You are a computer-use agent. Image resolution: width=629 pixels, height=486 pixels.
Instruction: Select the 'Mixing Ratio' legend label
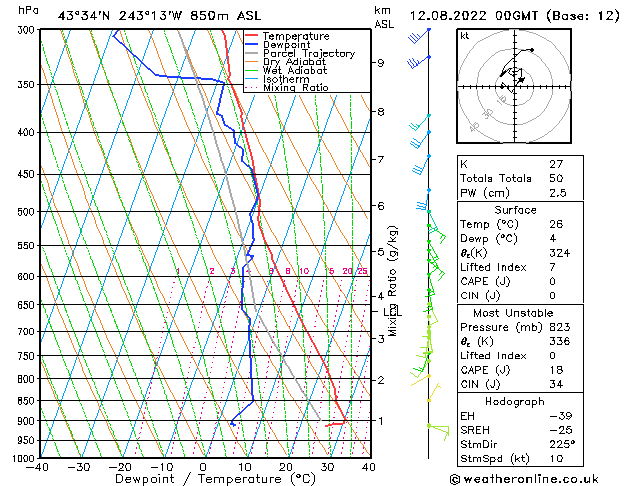(x=296, y=87)
